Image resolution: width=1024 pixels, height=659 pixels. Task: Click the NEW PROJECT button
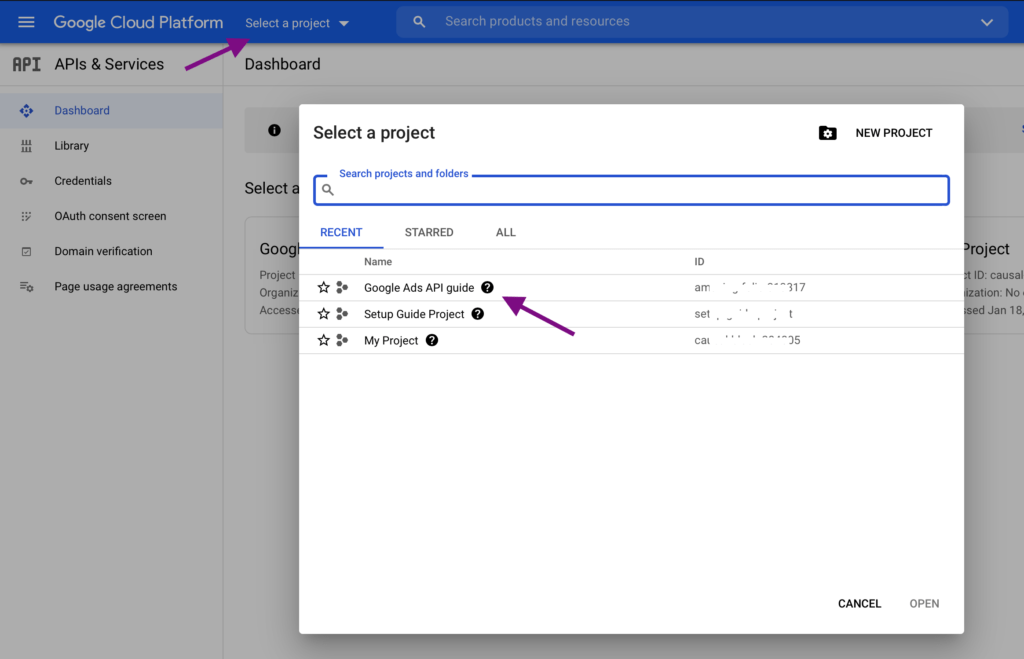(x=893, y=132)
